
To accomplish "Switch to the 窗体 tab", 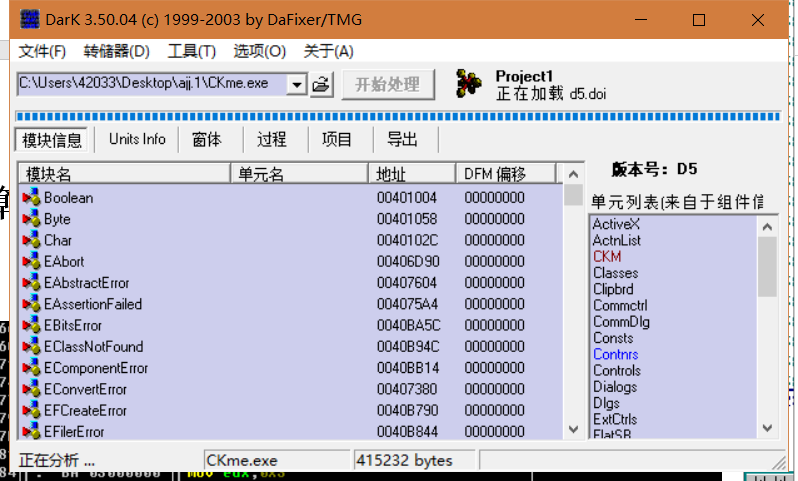I will click(207, 139).
